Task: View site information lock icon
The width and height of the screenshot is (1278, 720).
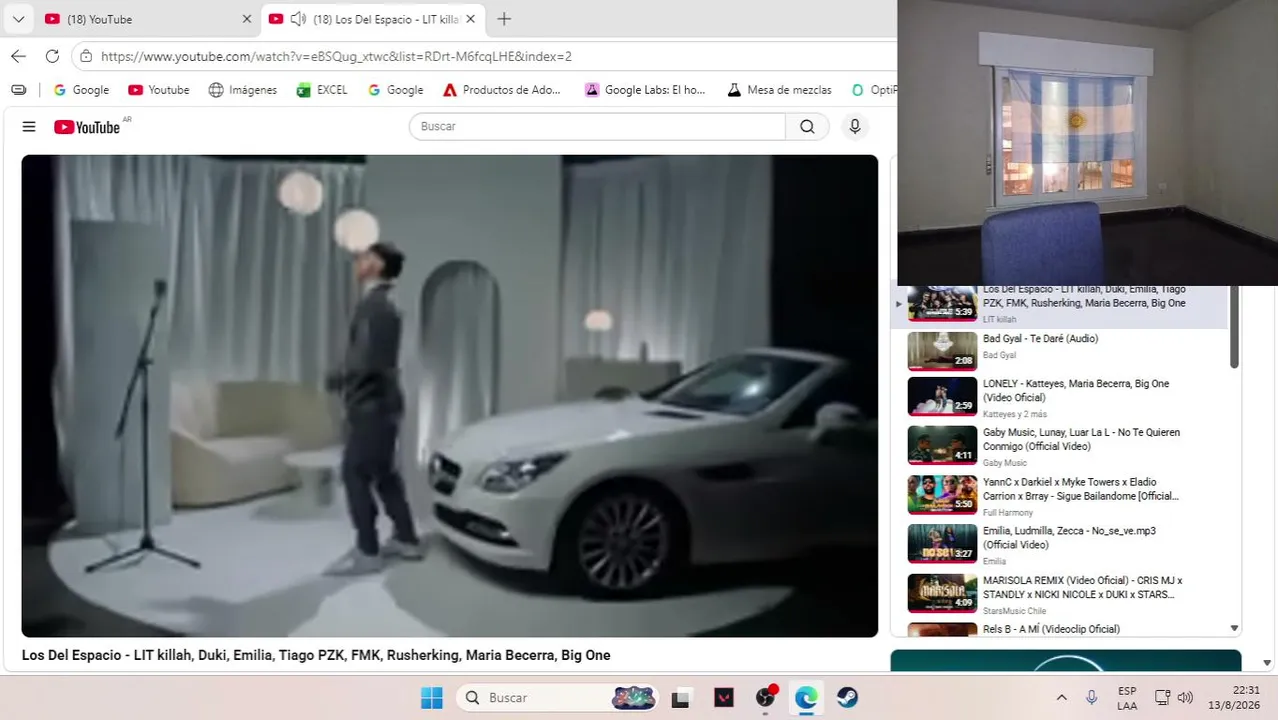Action: (86, 57)
